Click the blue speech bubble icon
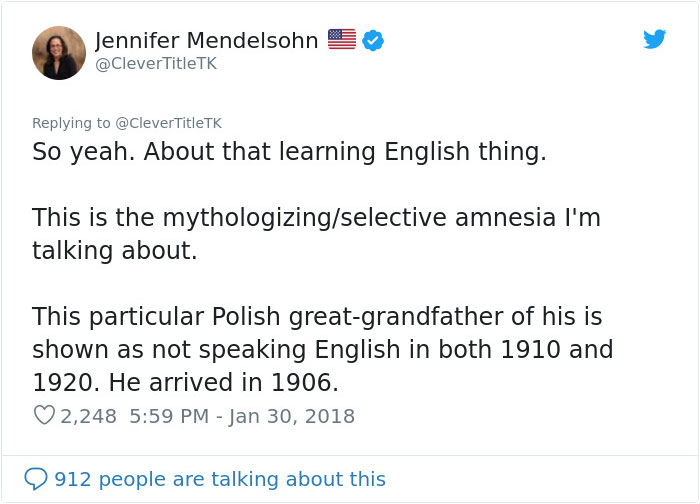700x504 pixels. [x=35, y=479]
